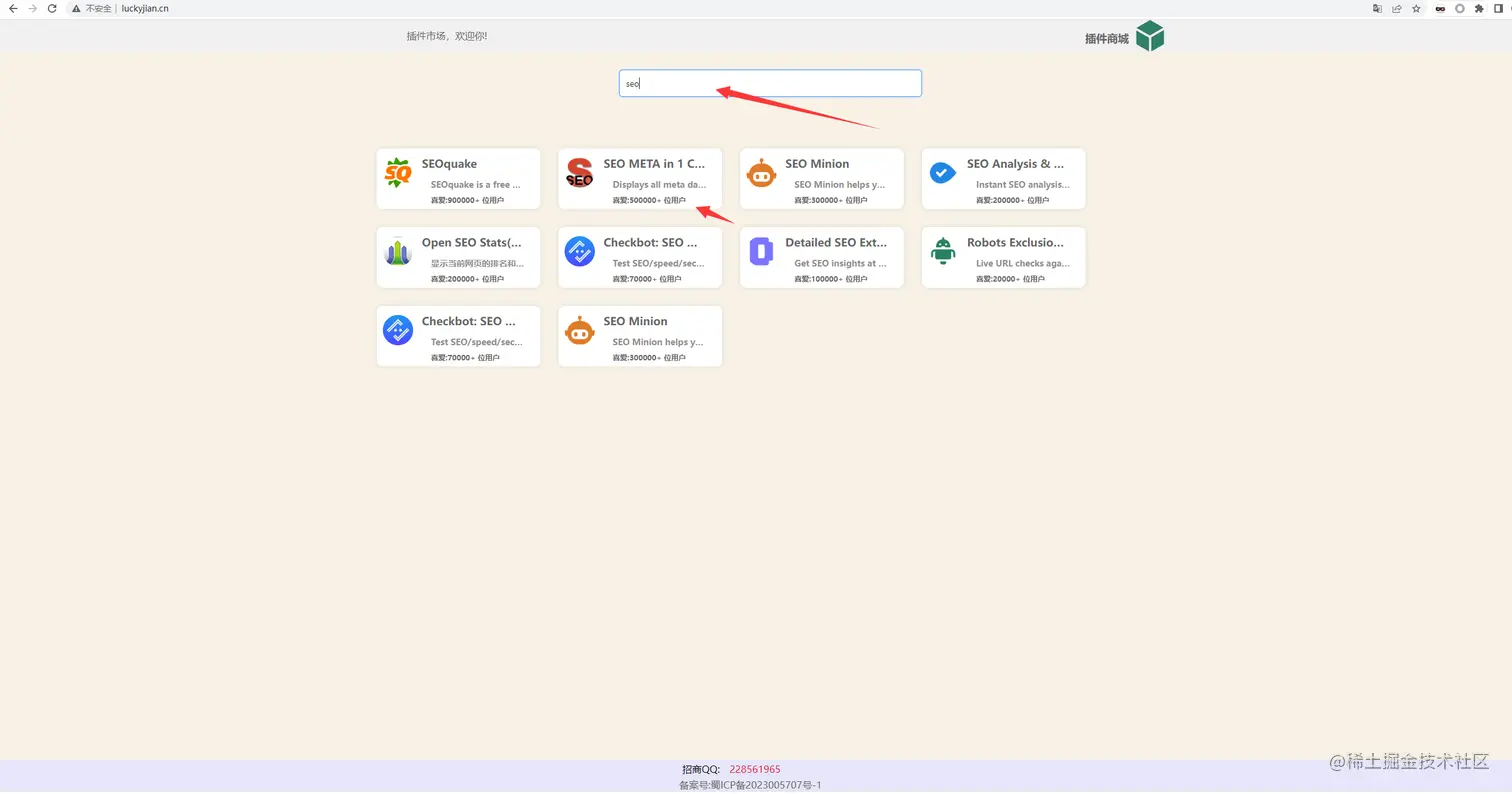This screenshot has height=794, width=1512.
Task: Click the Robots Exclusion green robot icon
Action: [943, 252]
